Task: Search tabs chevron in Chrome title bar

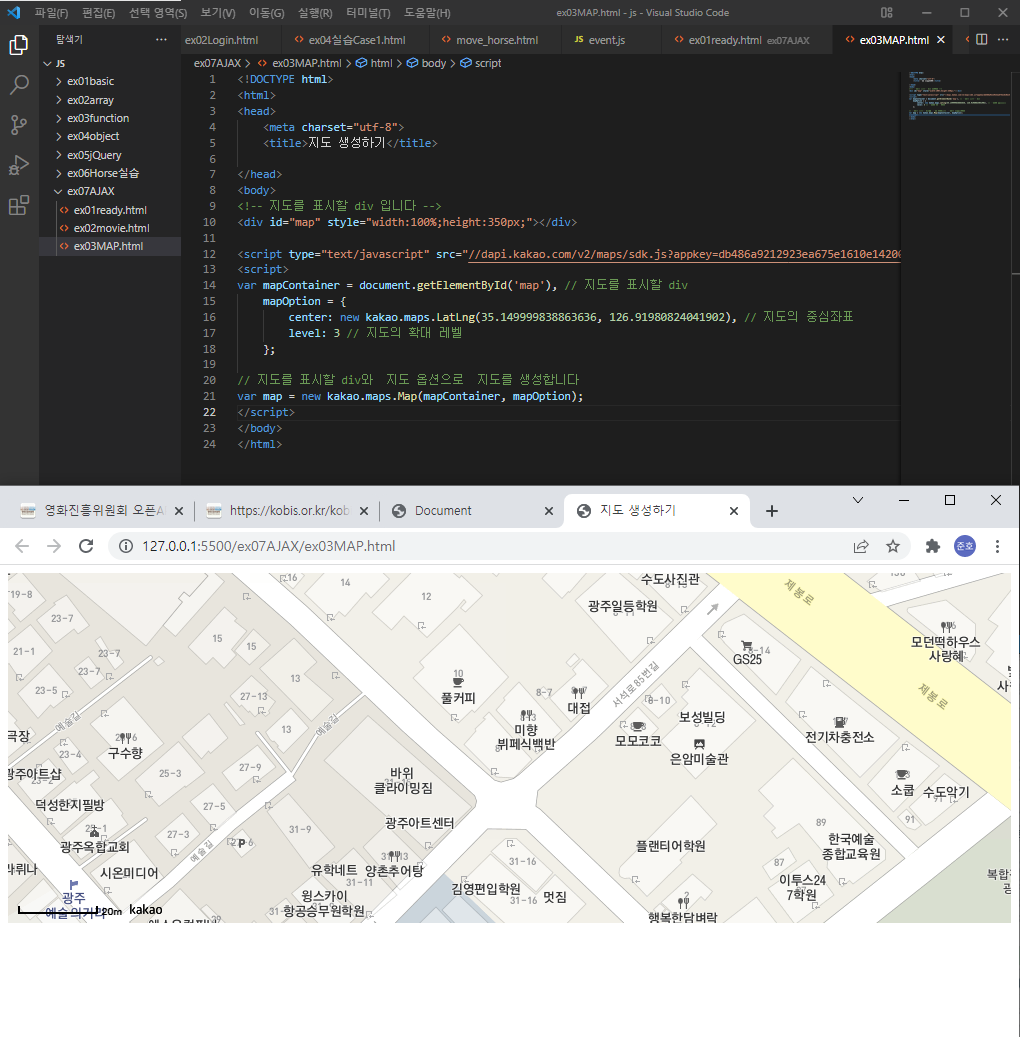Action: point(858,501)
